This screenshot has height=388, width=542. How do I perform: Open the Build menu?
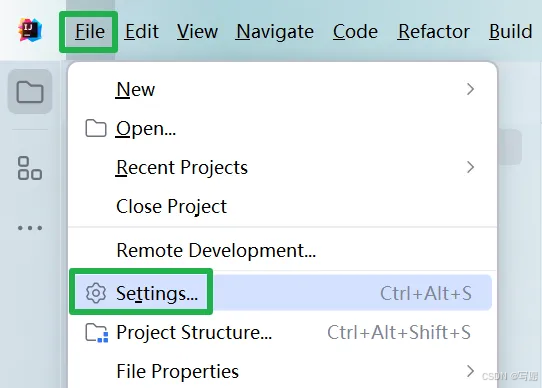click(x=511, y=32)
